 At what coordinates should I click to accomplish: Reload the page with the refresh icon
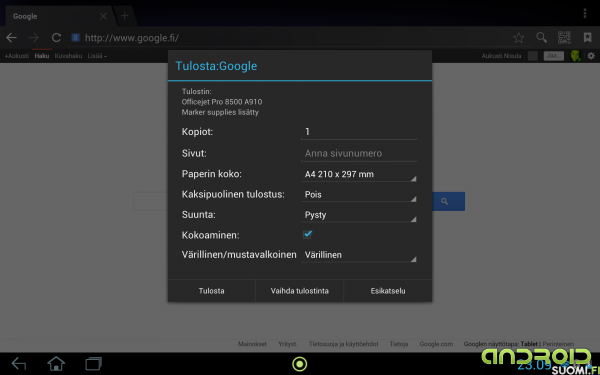click(x=56, y=38)
